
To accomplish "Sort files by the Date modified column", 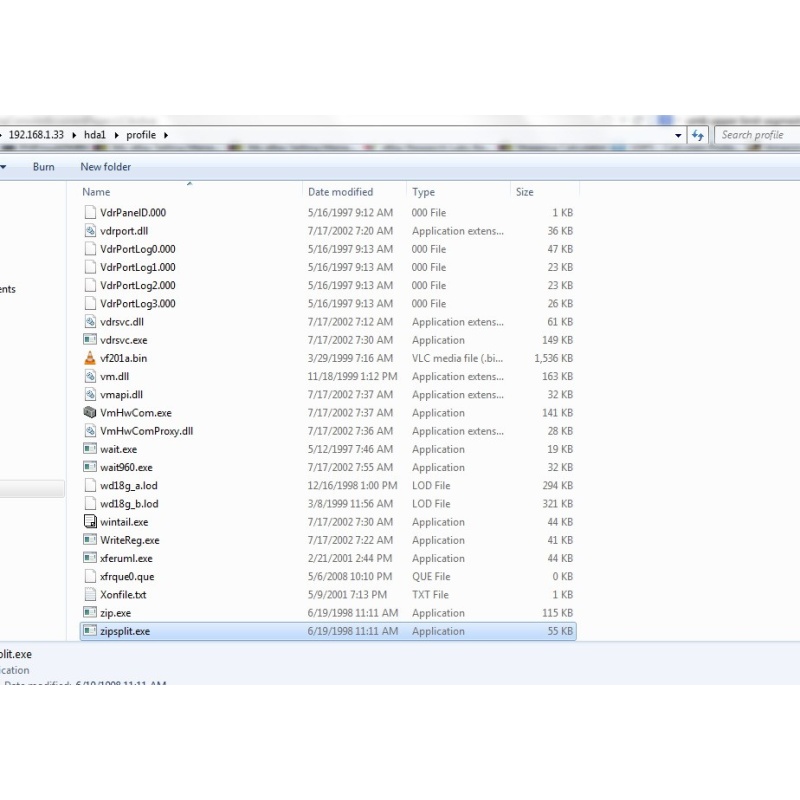I will click(340, 192).
